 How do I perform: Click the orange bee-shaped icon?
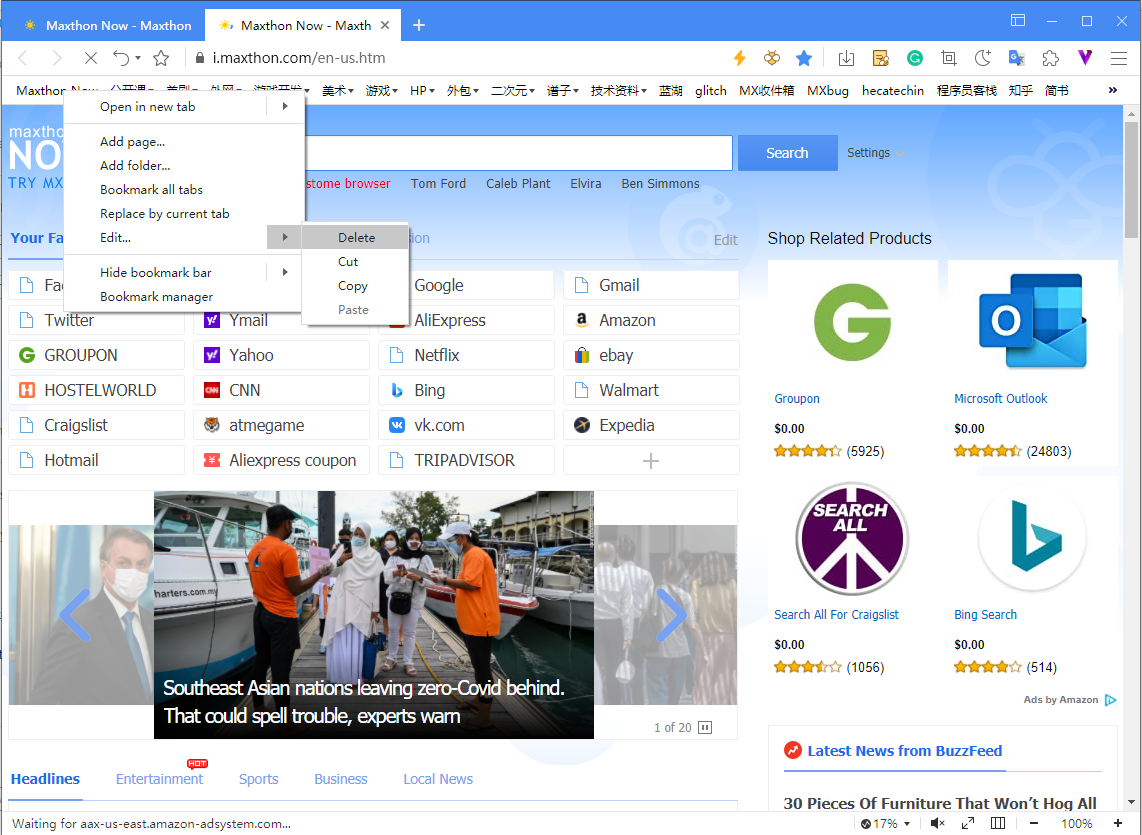pos(771,58)
